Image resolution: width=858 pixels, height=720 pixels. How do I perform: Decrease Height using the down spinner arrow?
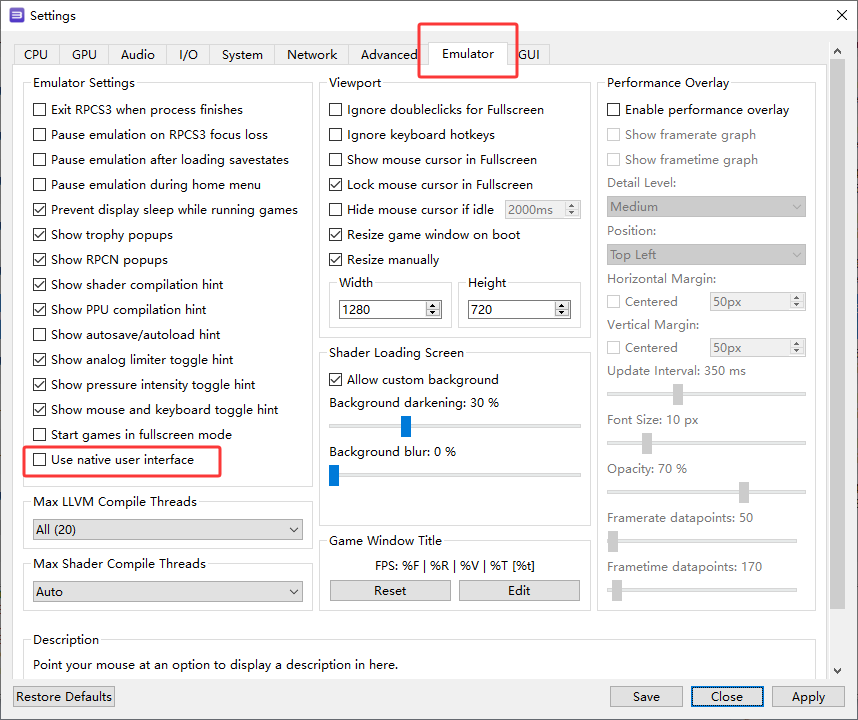pyautogui.click(x=563, y=314)
